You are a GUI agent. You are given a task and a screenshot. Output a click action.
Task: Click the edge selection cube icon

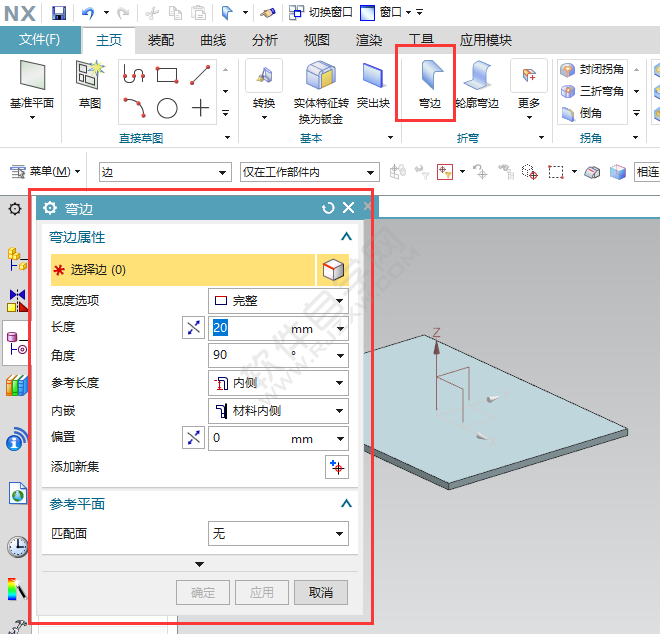point(333,270)
